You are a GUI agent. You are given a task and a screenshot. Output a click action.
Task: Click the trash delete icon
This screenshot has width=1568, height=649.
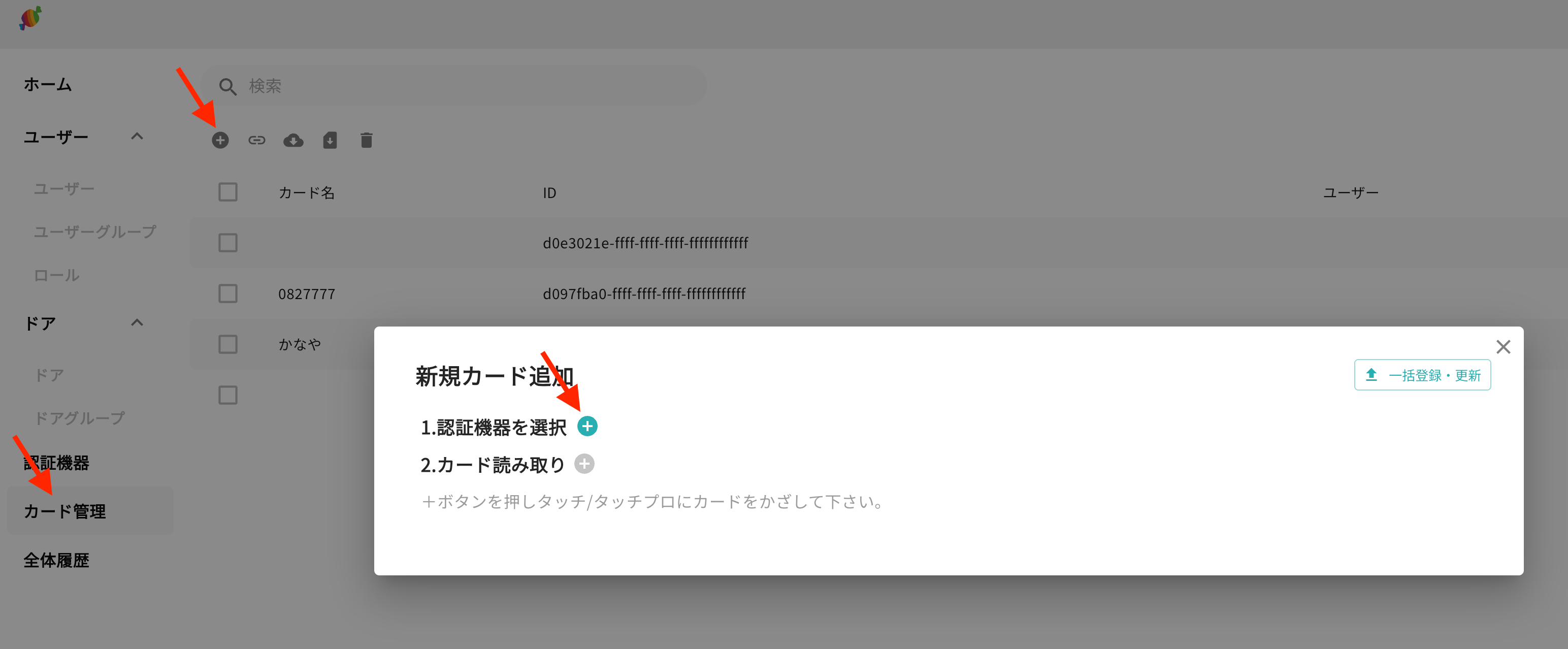point(367,141)
